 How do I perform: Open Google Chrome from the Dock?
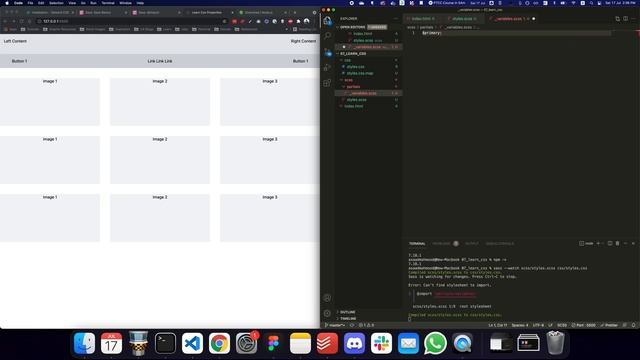[x=219, y=343]
